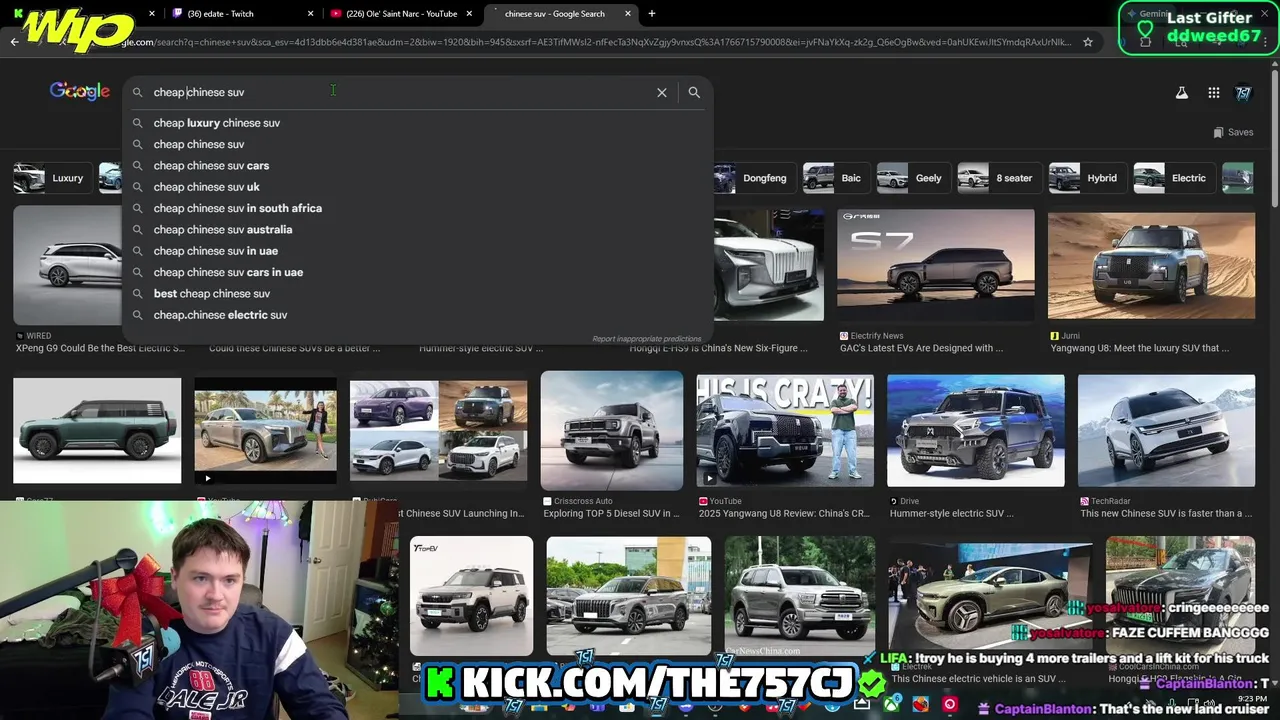Image resolution: width=1280 pixels, height=720 pixels.
Task: Click the magnifier search submit icon
Action: [x=694, y=92]
